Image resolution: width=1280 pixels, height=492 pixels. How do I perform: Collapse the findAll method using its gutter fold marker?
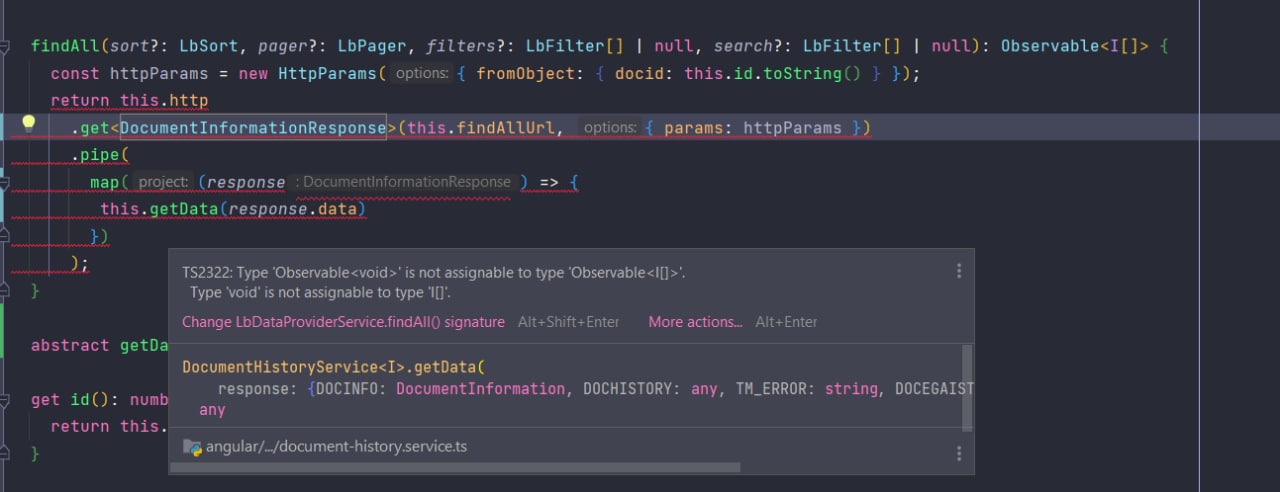tap(6, 46)
